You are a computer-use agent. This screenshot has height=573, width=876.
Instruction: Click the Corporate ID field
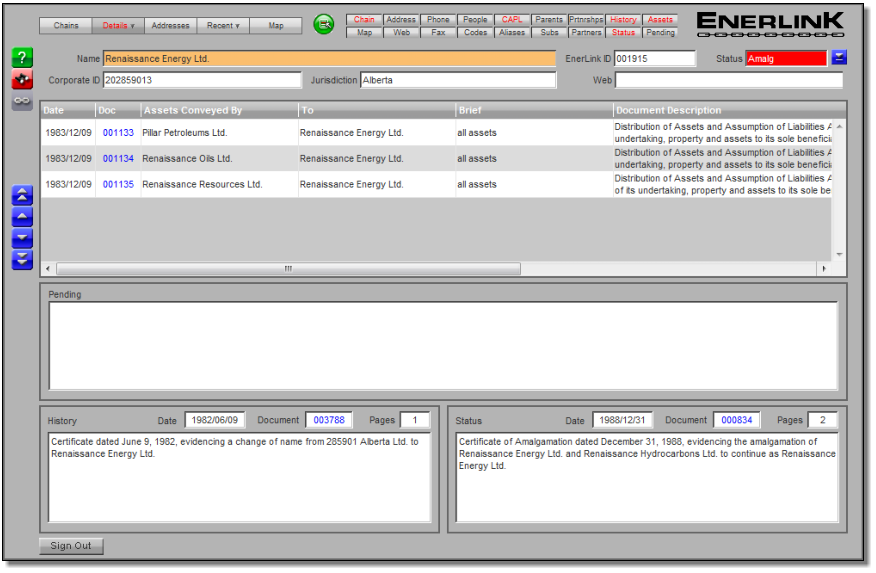pyautogui.click(x=202, y=80)
